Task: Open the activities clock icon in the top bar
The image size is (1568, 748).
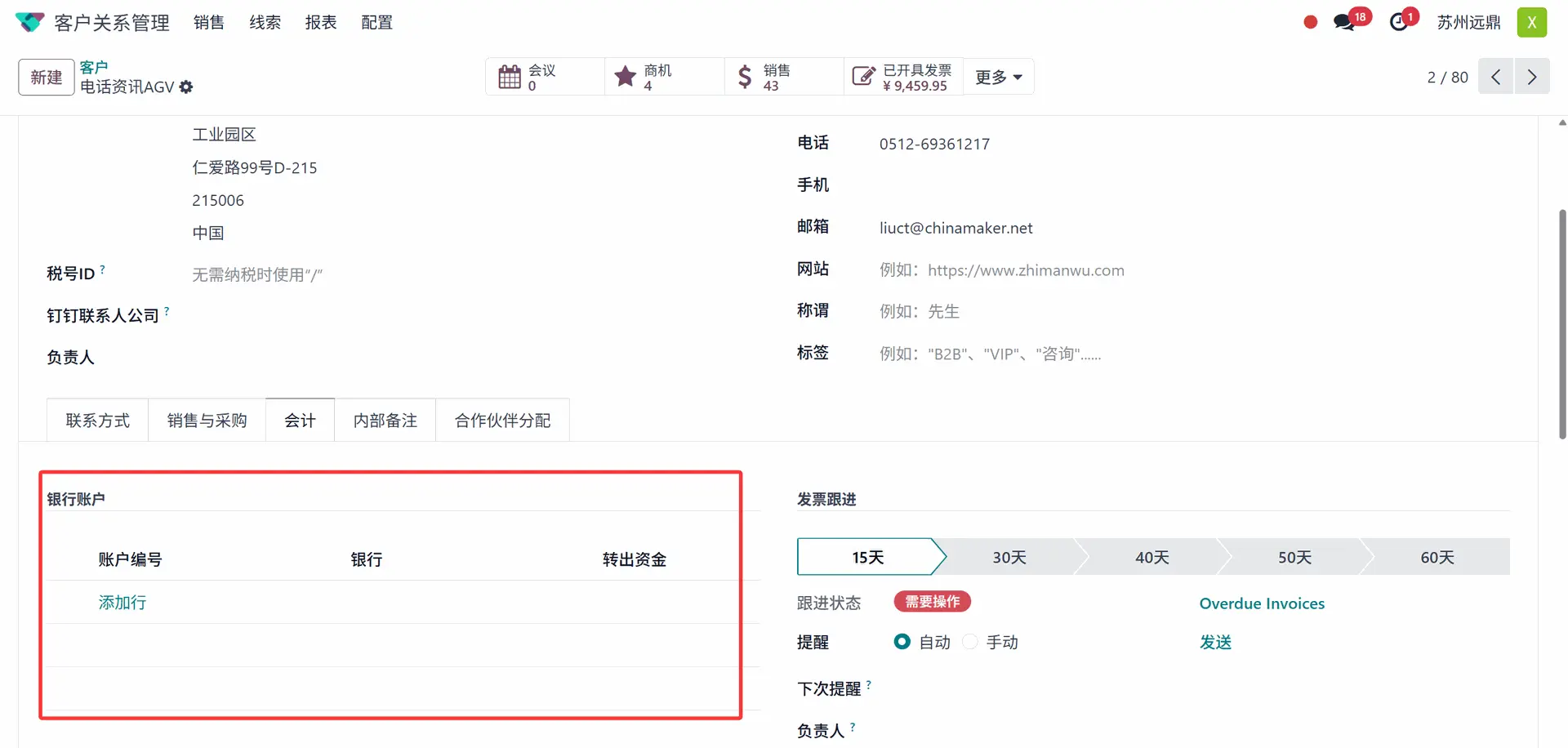Action: pyautogui.click(x=1399, y=22)
